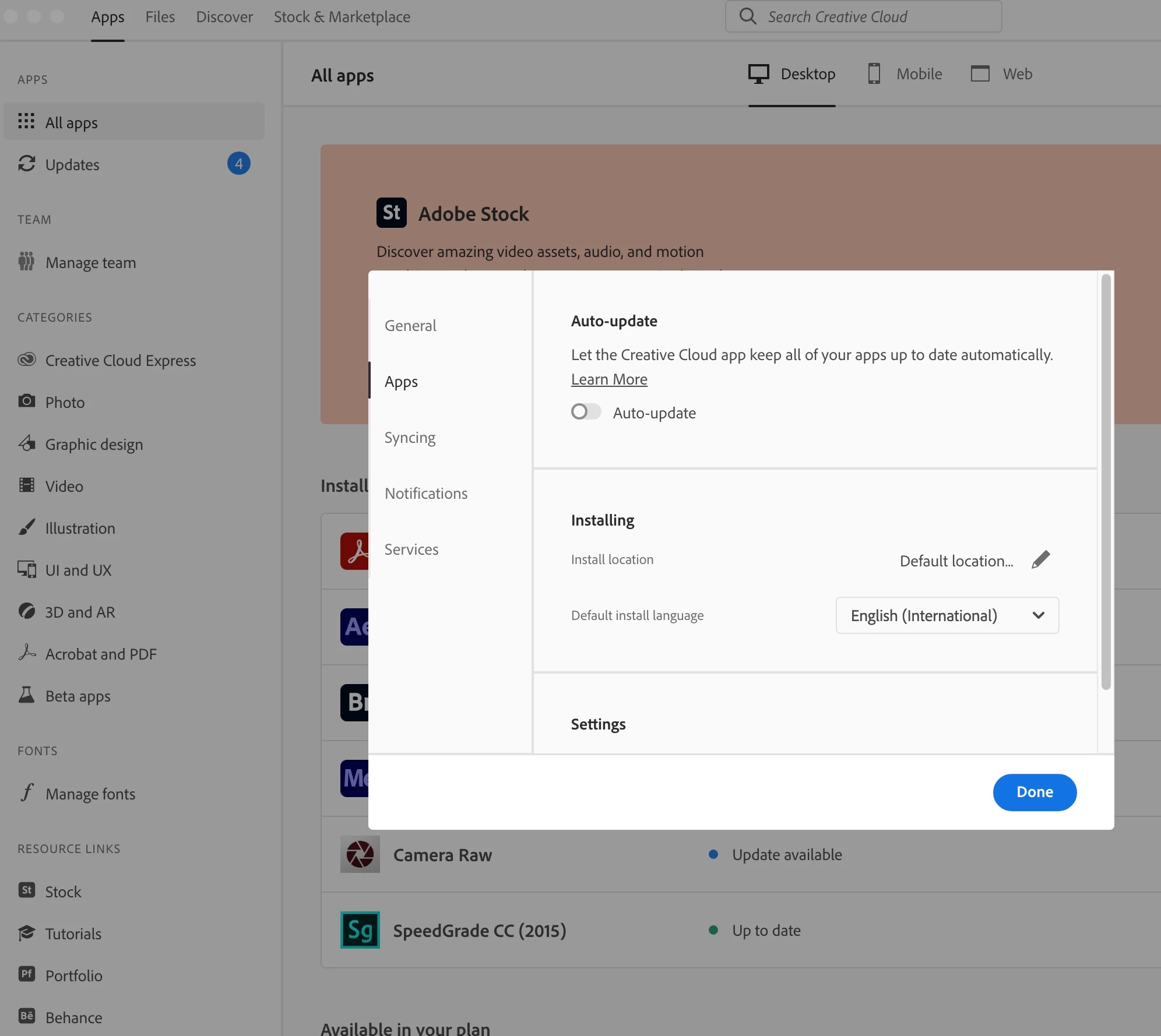The image size is (1161, 1036).
Task: Click the pencil icon beside Default location
Action: [1040, 560]
